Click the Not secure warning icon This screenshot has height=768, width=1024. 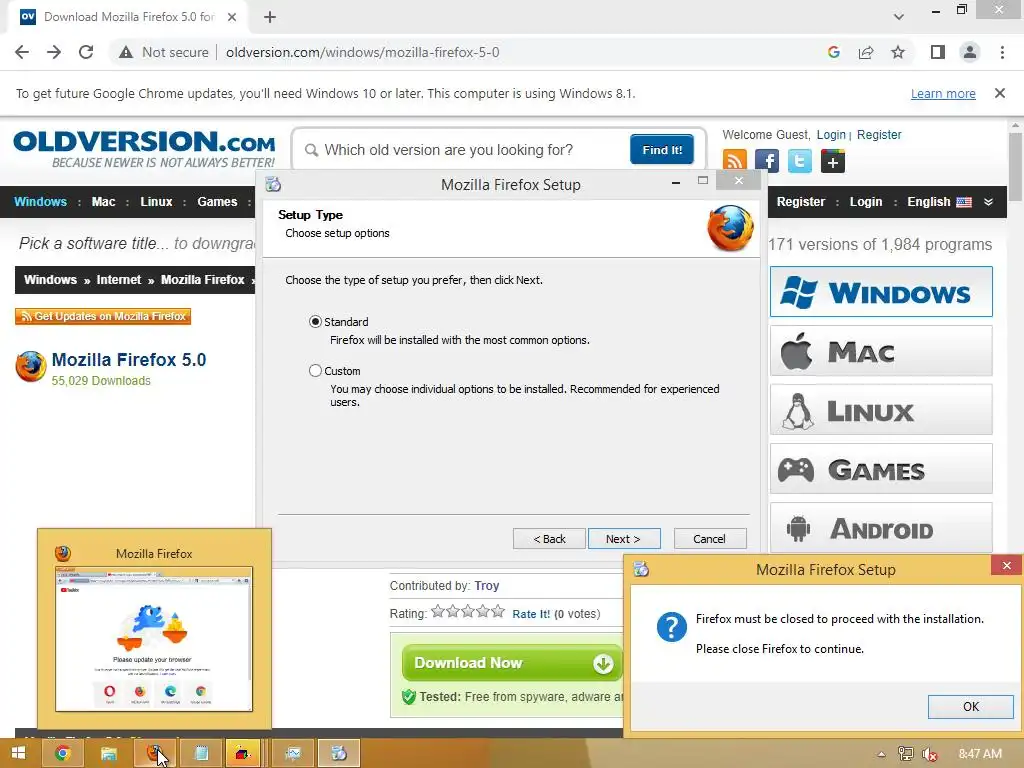pyautogui.click(x=126, y=52)
